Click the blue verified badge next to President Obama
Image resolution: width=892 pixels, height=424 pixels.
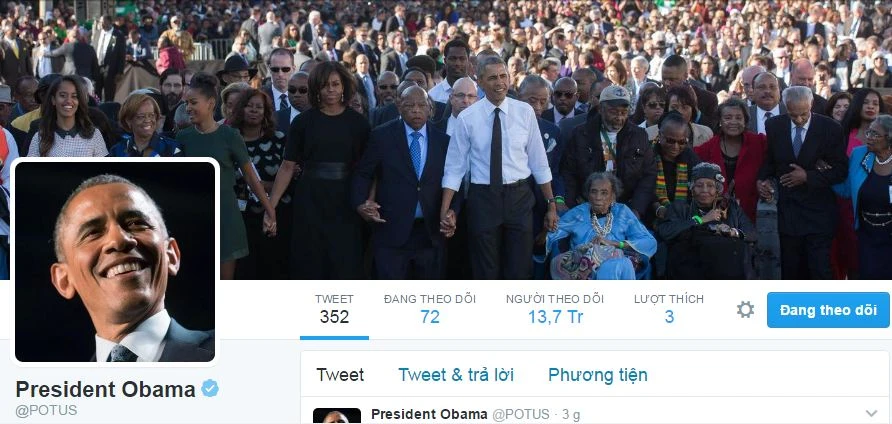(210, 389)
